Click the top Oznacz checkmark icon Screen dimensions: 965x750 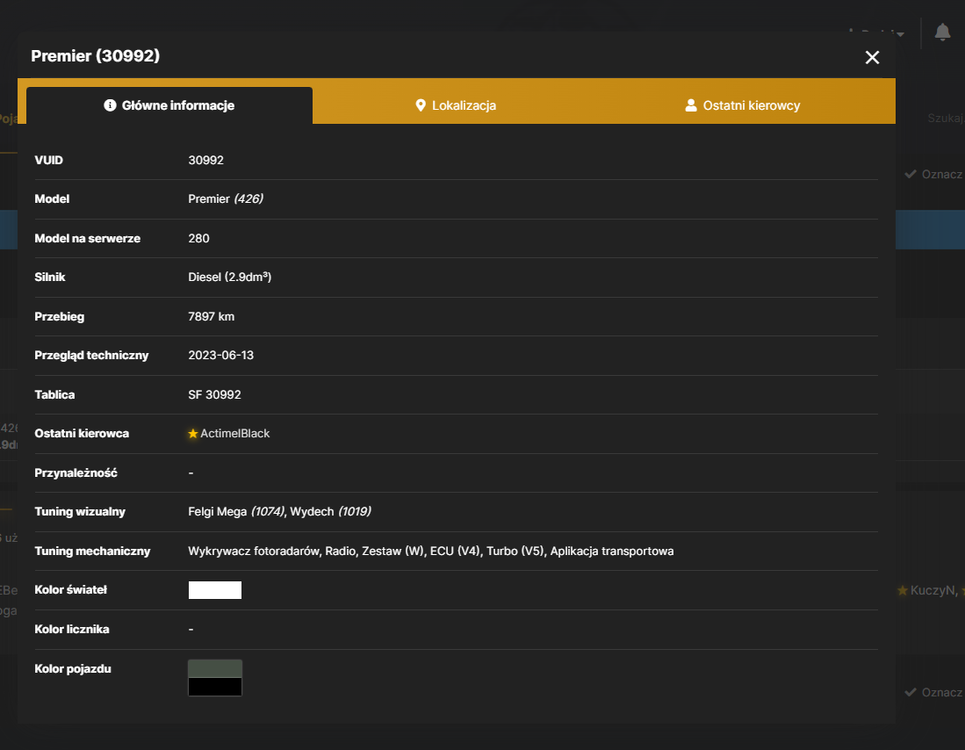910,174
